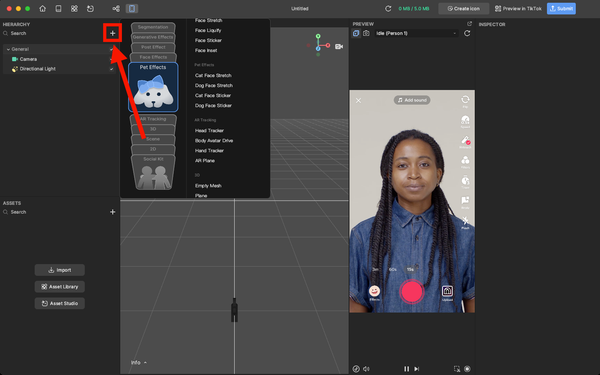The width and height of the screenshot is (600, 375).
Task: Add Body Avatar Drive object
Action: (214, 140)
